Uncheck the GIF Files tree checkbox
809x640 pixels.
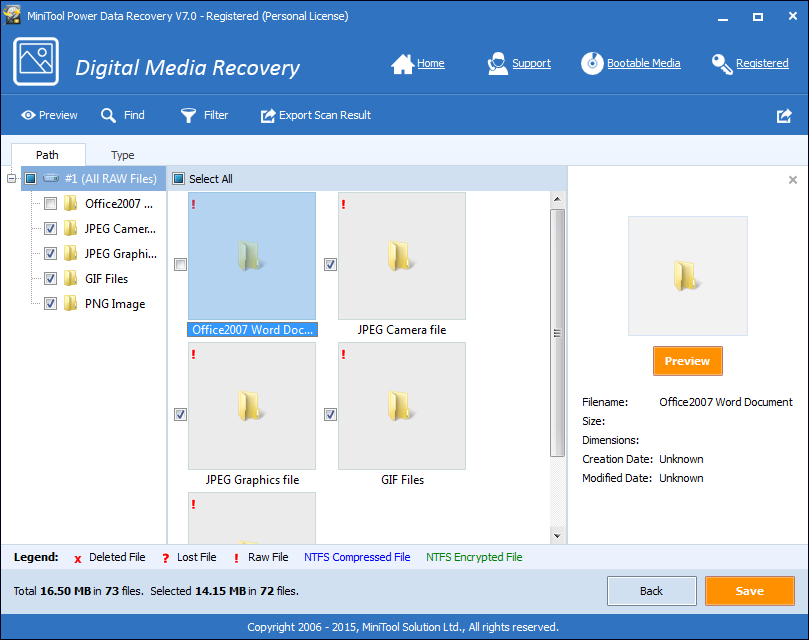[x=51, y=279]
